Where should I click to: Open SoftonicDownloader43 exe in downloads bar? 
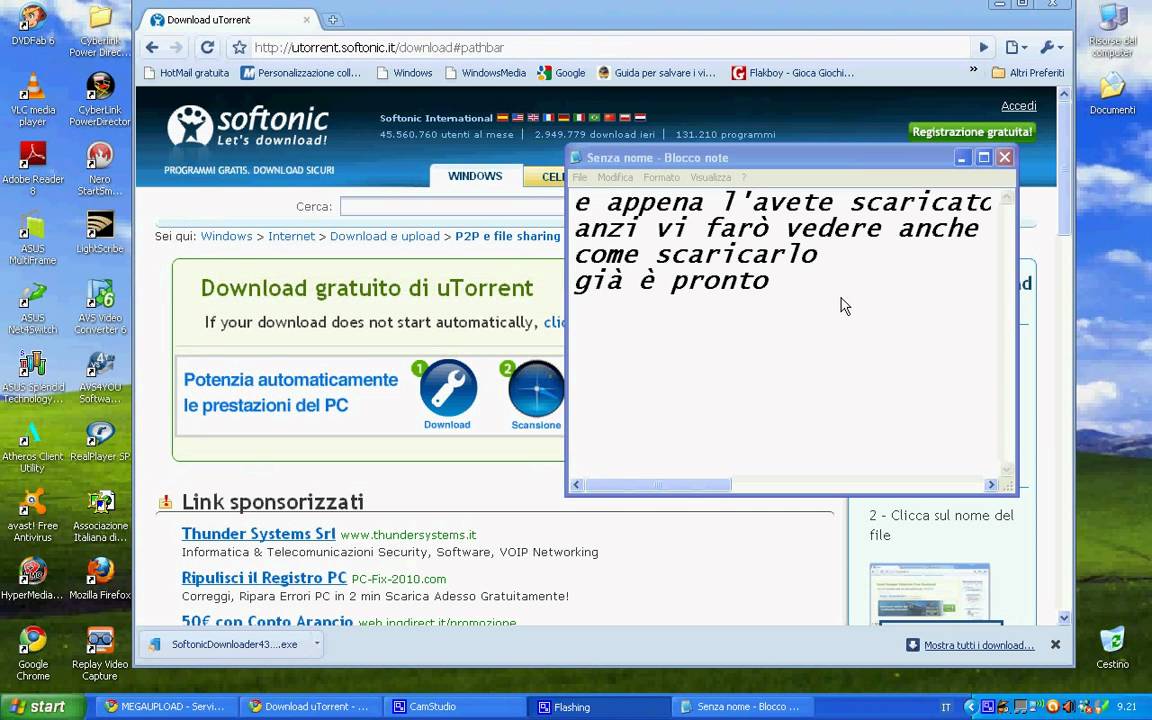[x=227, y=644]
